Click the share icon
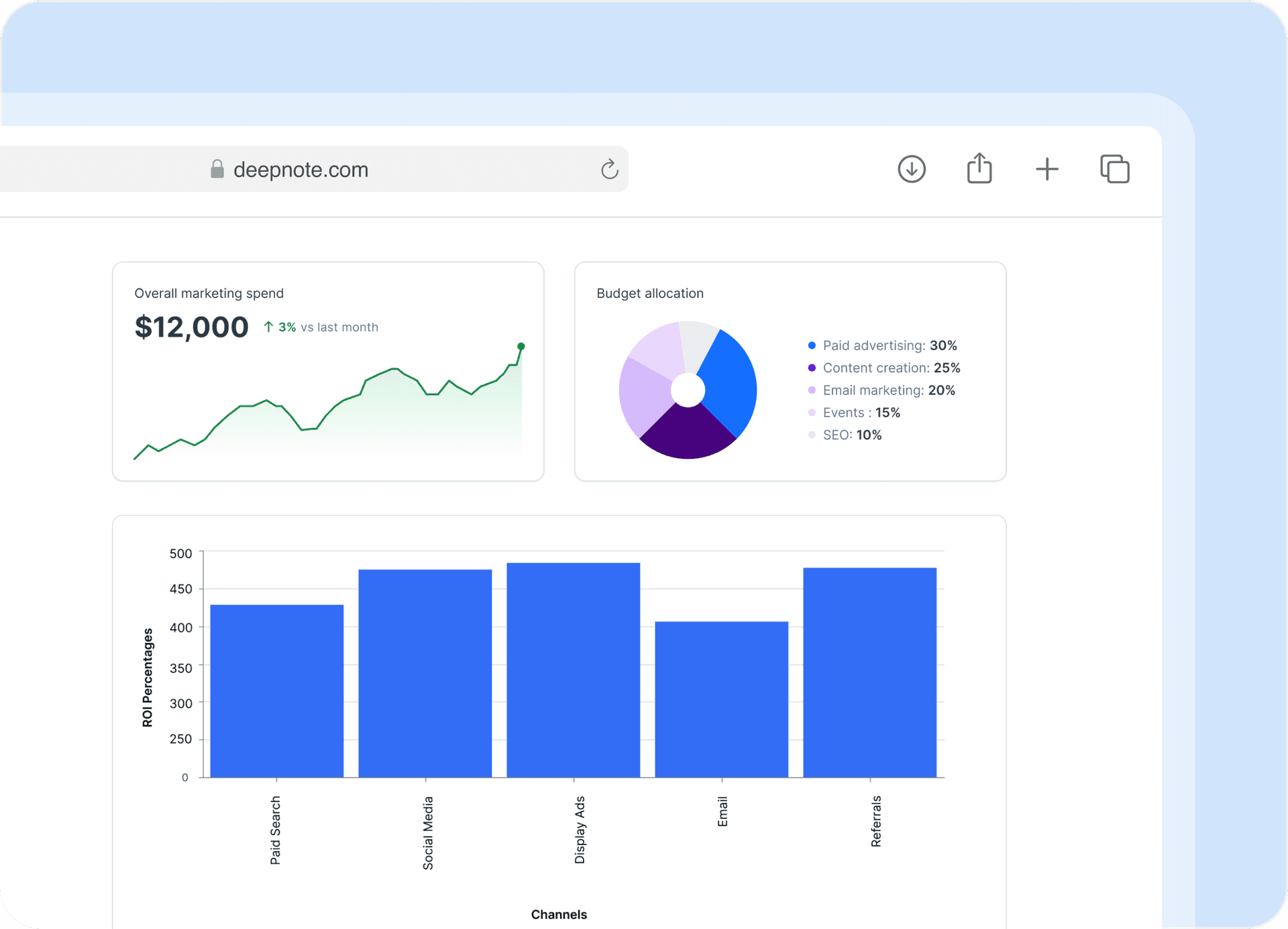 point(979,168)
